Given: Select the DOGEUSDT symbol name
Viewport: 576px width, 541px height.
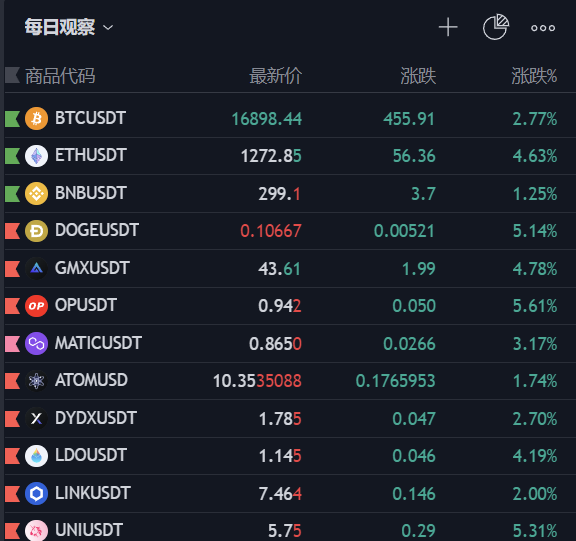Looking at the screenshot, I should click(97, 230).
